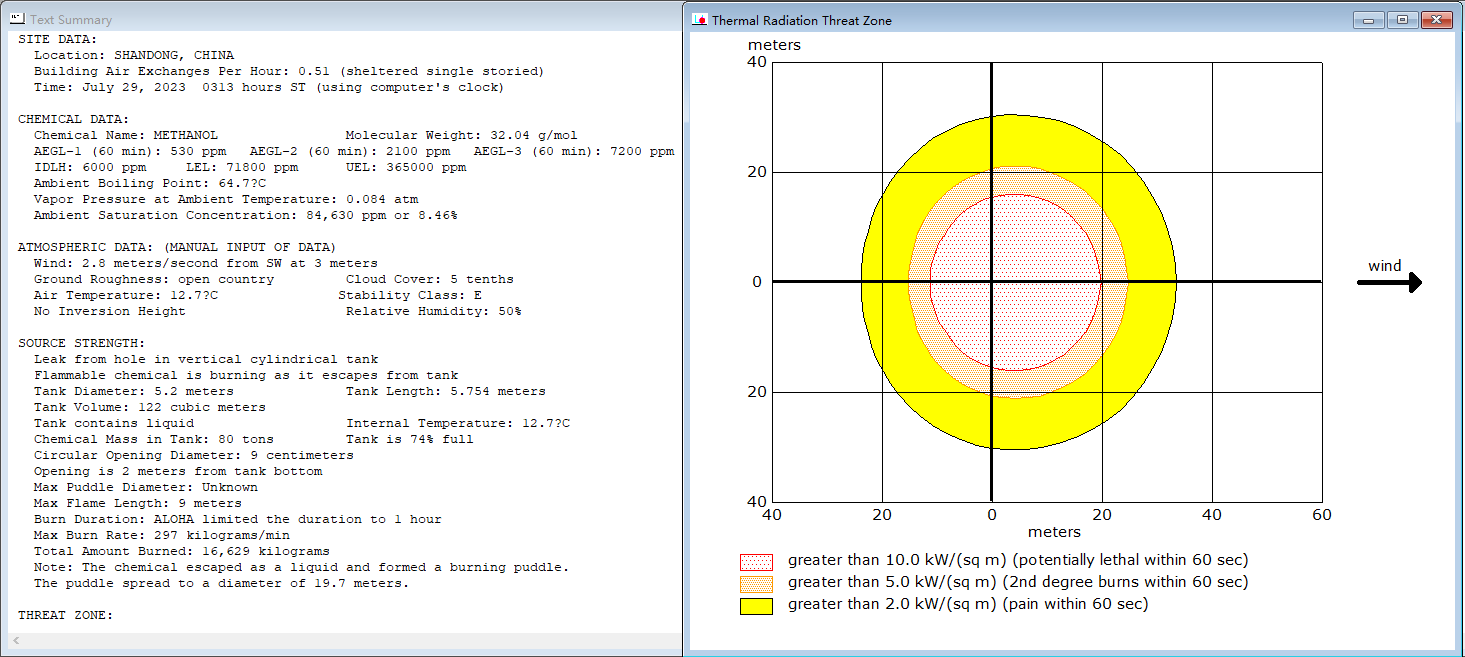This screenshot has height=657, width=1465.
Task: Click the yellow 2.0 kW legend swatch
Action: point(756,606)
